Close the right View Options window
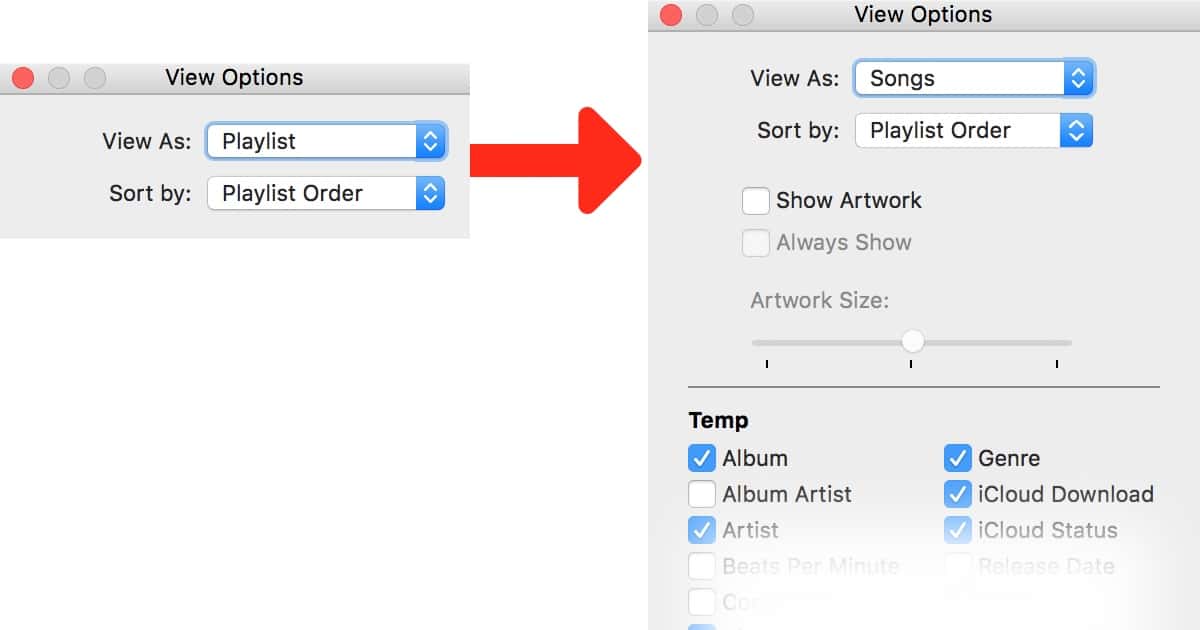 [x=671, y=15]
